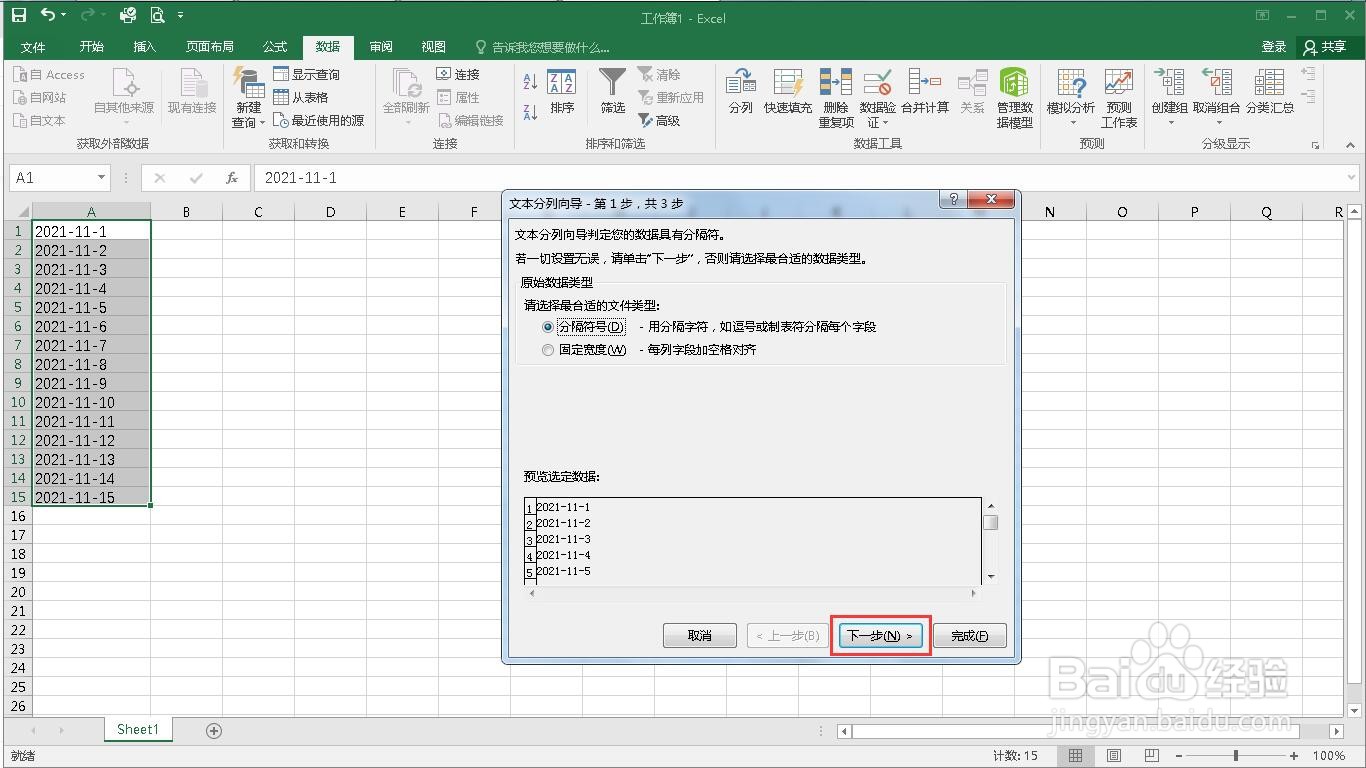Open the 删除重复项 (Remove Duplicates) tool
Screen dimensions: 1366x768
pos(835,95)
